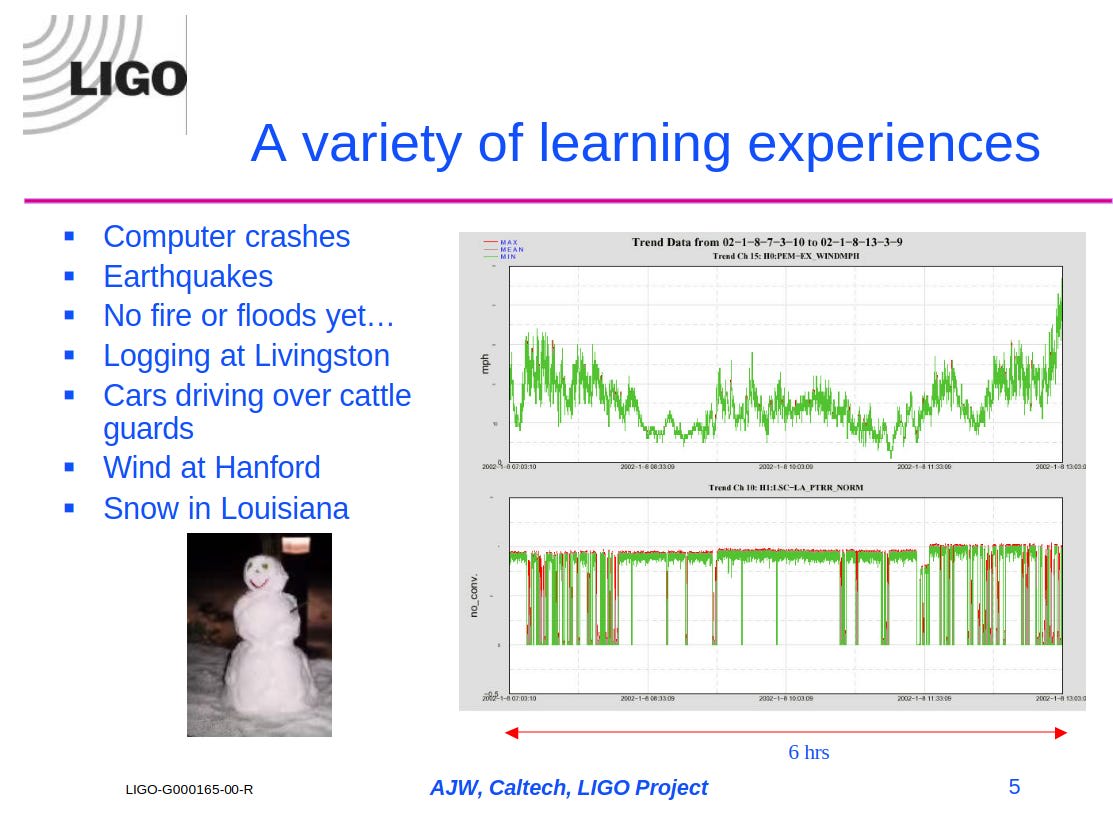The image size is (1113, 815).
Task: Click the 'Computer crashes' bullet text
Action: click(226, 236)
